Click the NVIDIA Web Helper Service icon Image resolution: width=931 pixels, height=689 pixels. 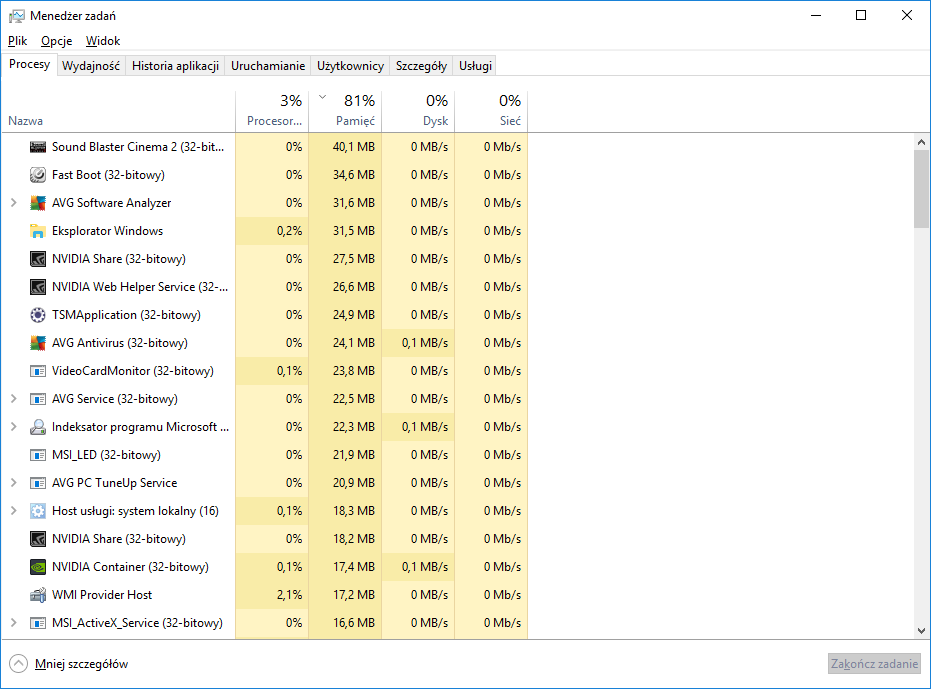click(x=38, y=287)
